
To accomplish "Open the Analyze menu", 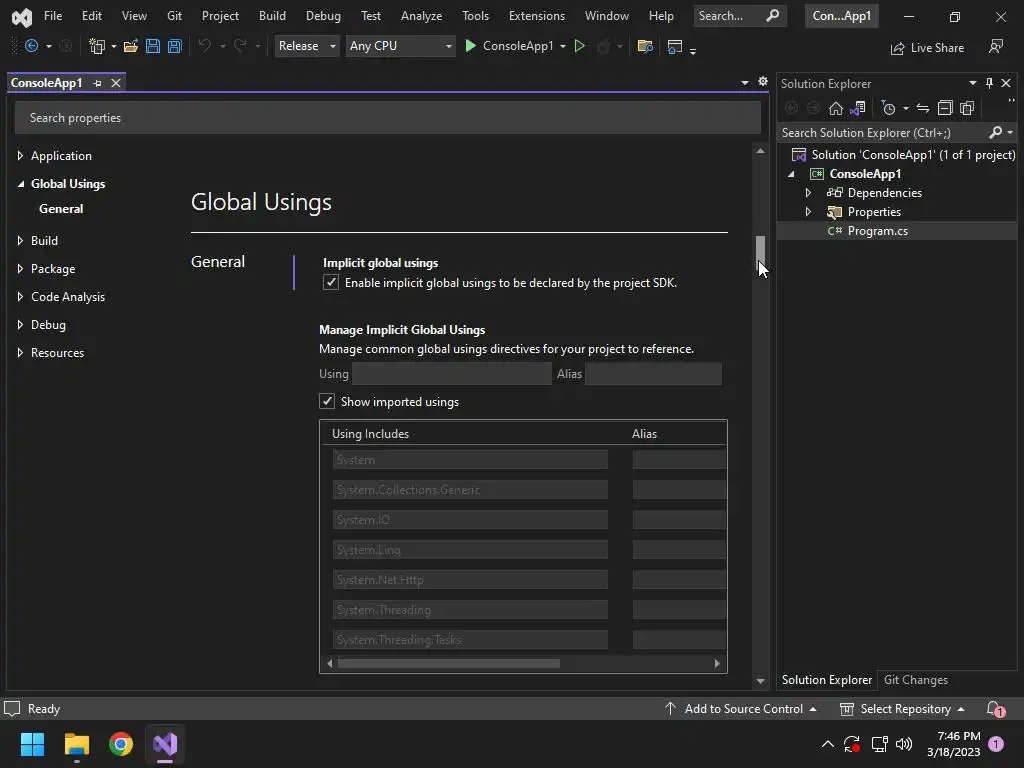I will (x=421, y=16).
